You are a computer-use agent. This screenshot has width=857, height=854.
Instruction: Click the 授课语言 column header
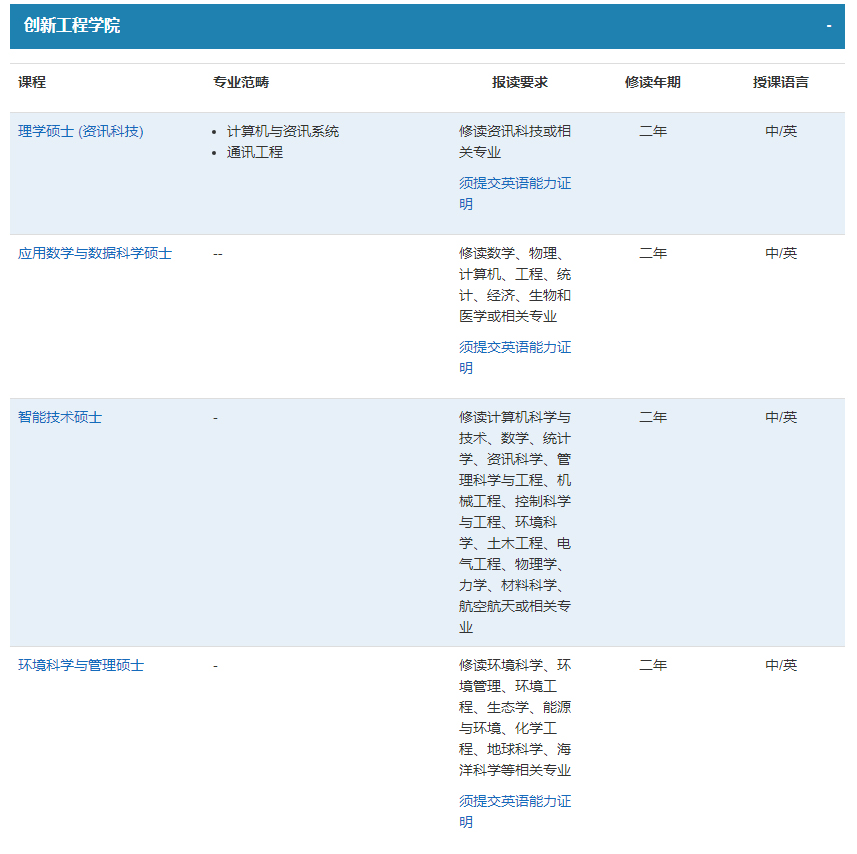pos(781,82)
